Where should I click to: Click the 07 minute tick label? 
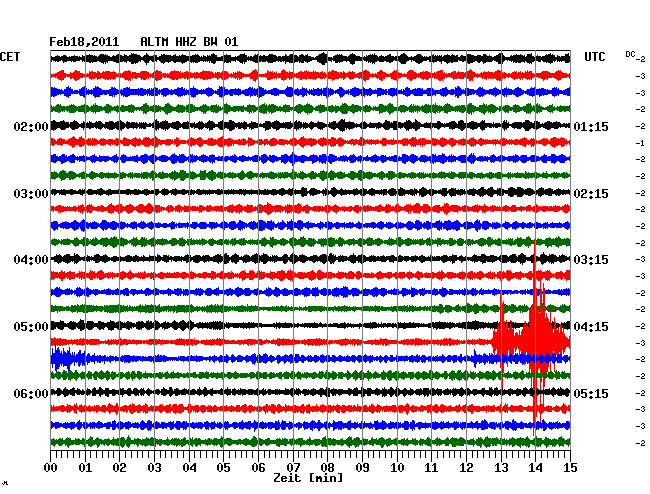(293, 467)
